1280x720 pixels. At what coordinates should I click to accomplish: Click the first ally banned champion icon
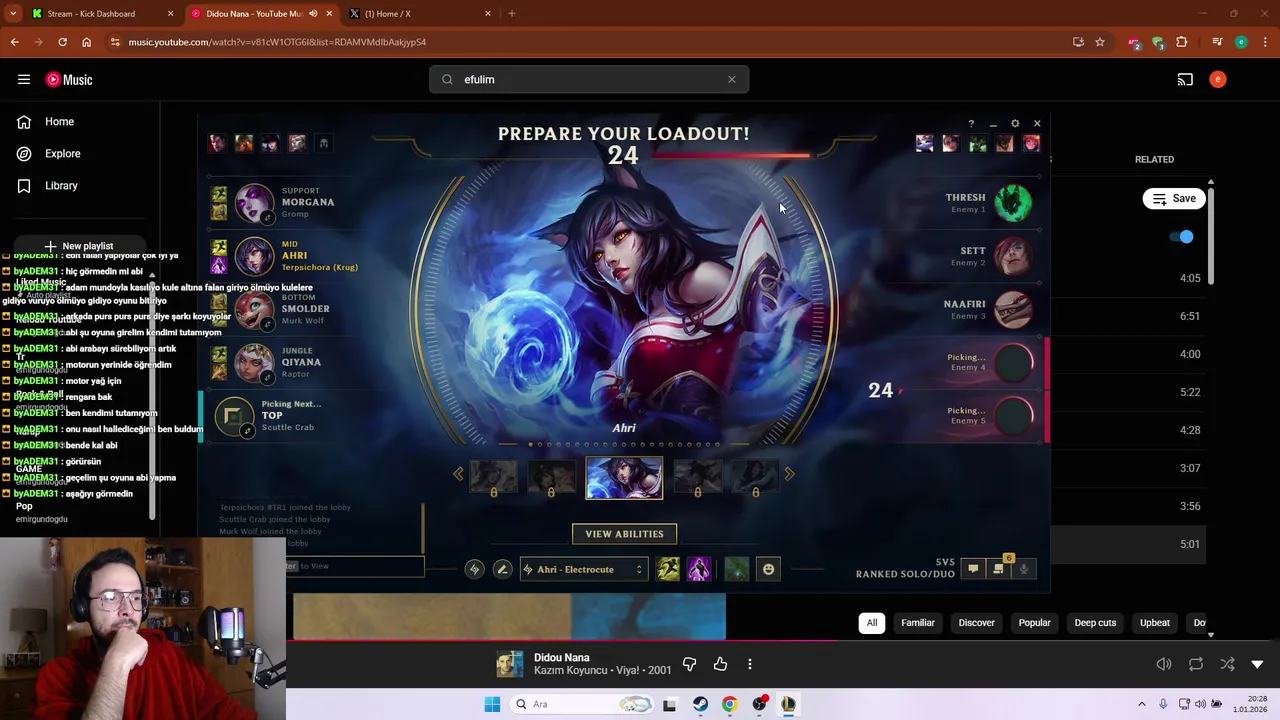(x=217, y=144)
